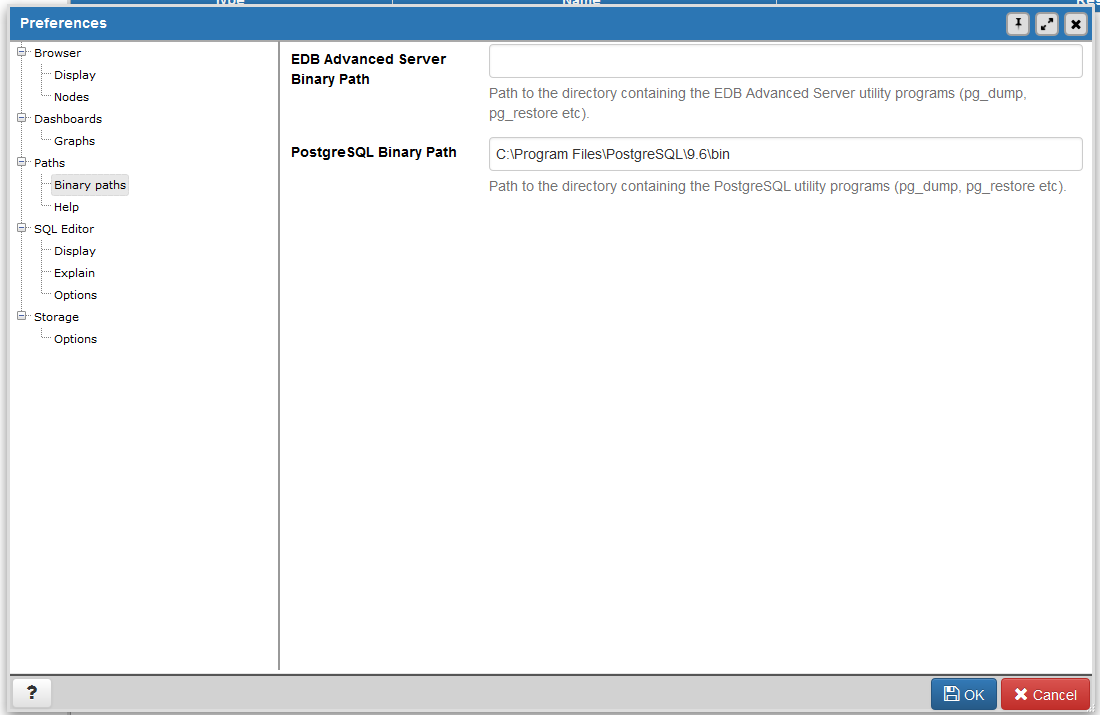Collapse the Storage tree node
This screenshot has width=1100, height=715.
pyautogui.click(x=22, y=316)
